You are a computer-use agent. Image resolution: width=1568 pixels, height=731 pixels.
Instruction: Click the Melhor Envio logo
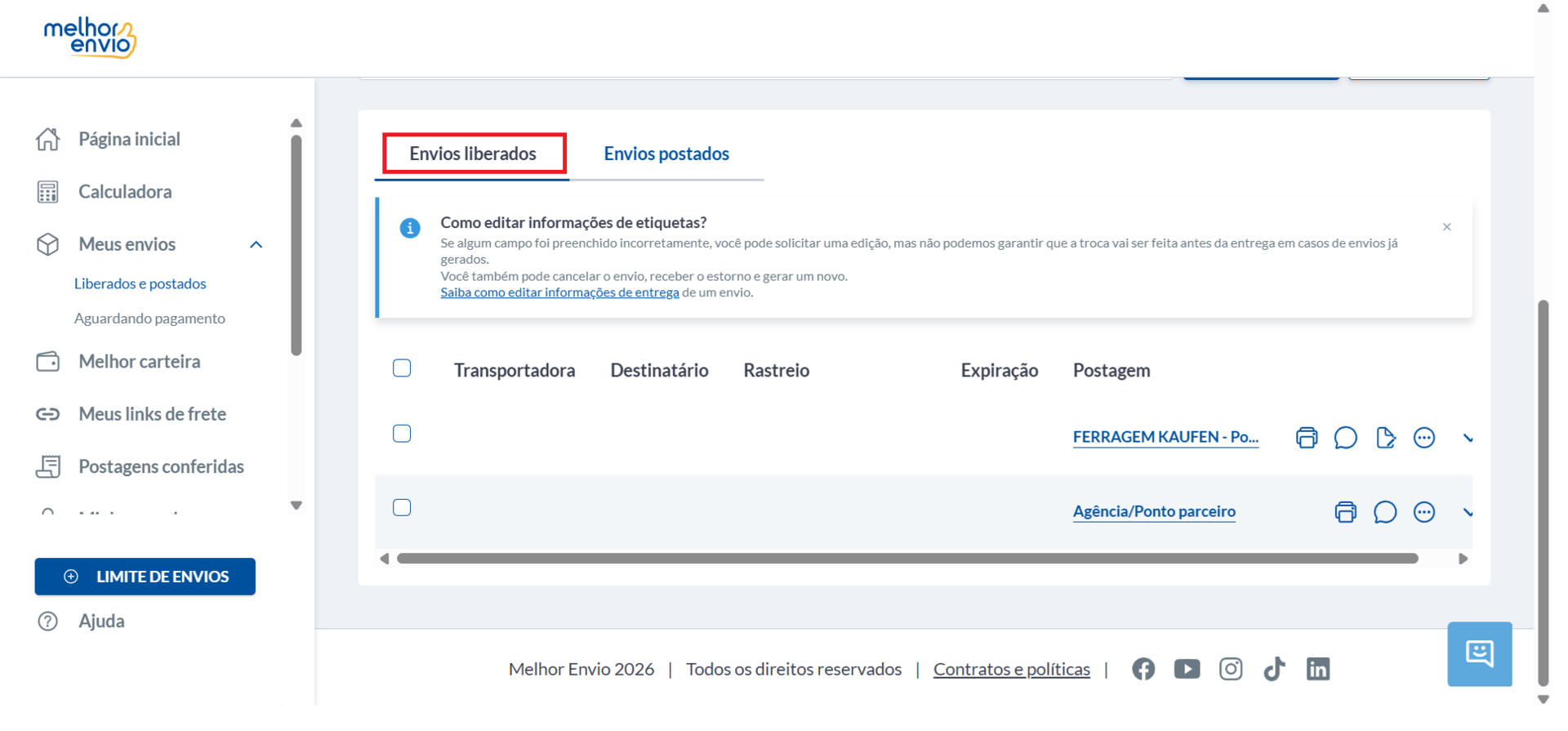point(90,38)
